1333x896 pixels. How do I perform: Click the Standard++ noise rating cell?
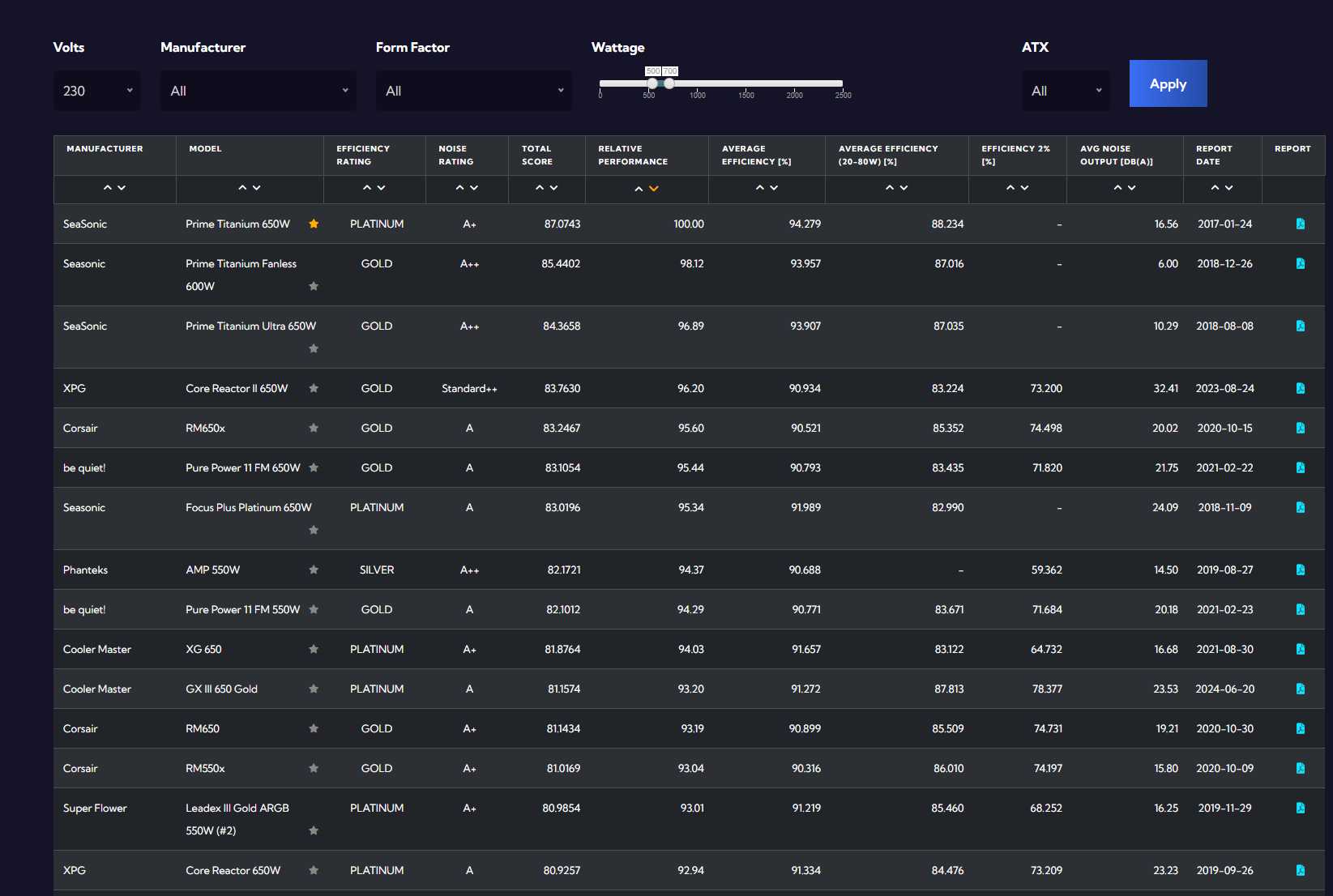(x=469, y=389)
